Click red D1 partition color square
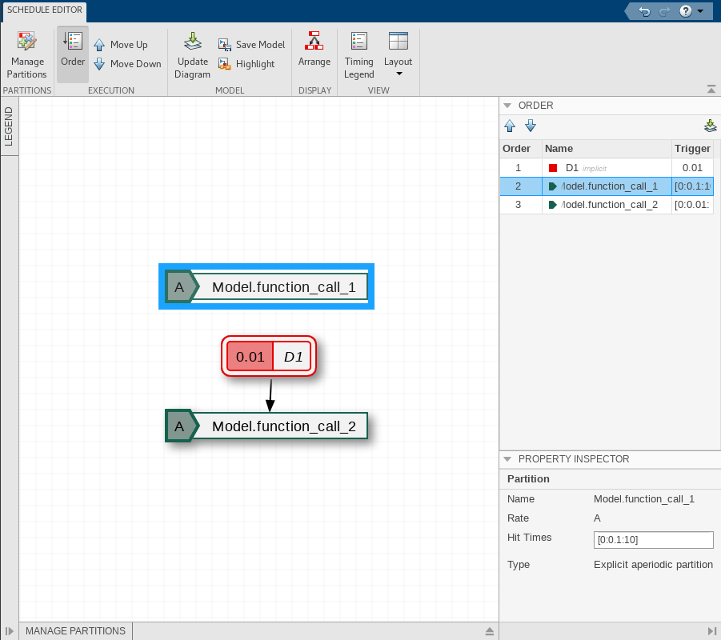This screenshot has height=640, width=721. click(553, 168)
